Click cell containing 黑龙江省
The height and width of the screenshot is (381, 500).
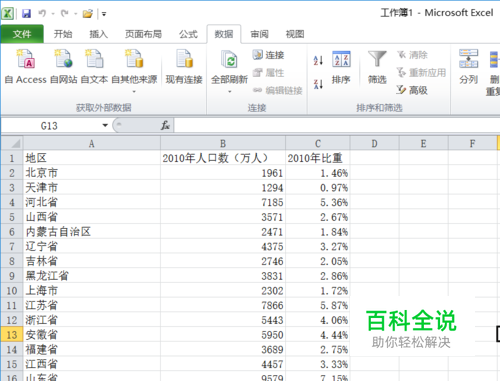click(92, 276)
